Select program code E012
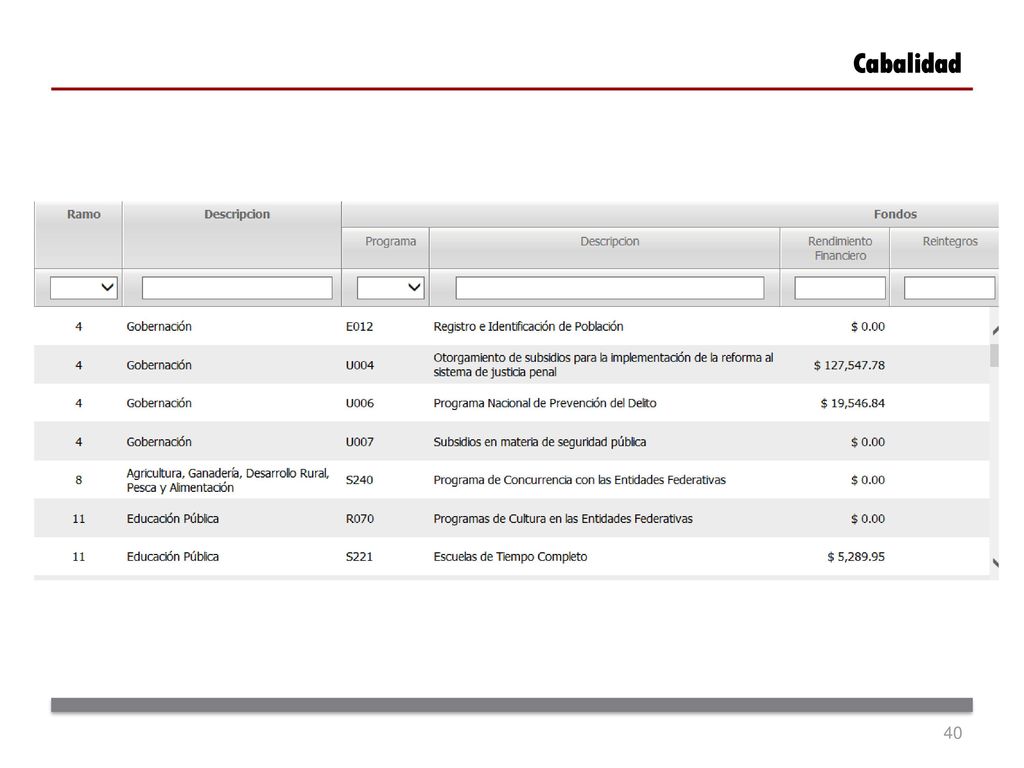The width and height of the screenshot is (1024, 768). coord(359,327)
